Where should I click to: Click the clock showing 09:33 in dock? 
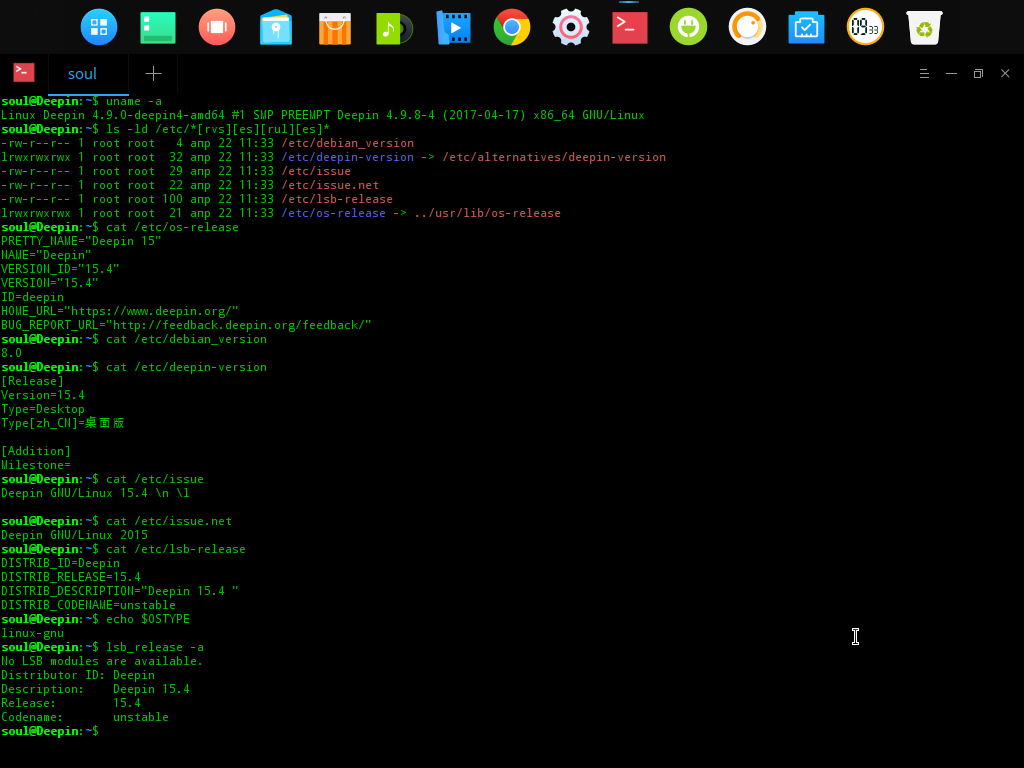(865, 27)
